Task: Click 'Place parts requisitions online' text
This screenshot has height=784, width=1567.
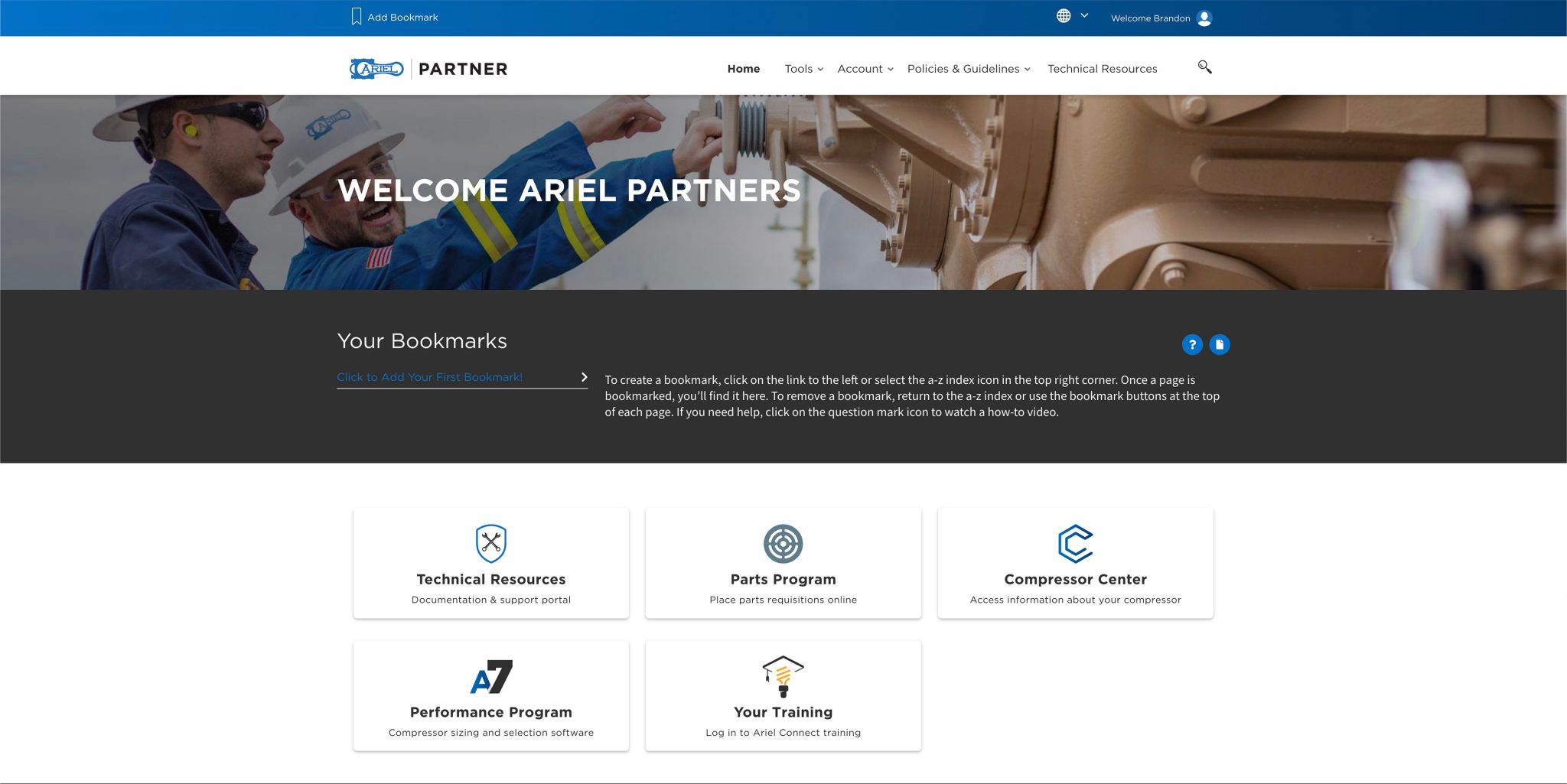Action: pyautogui.click(x=783, y=600)
